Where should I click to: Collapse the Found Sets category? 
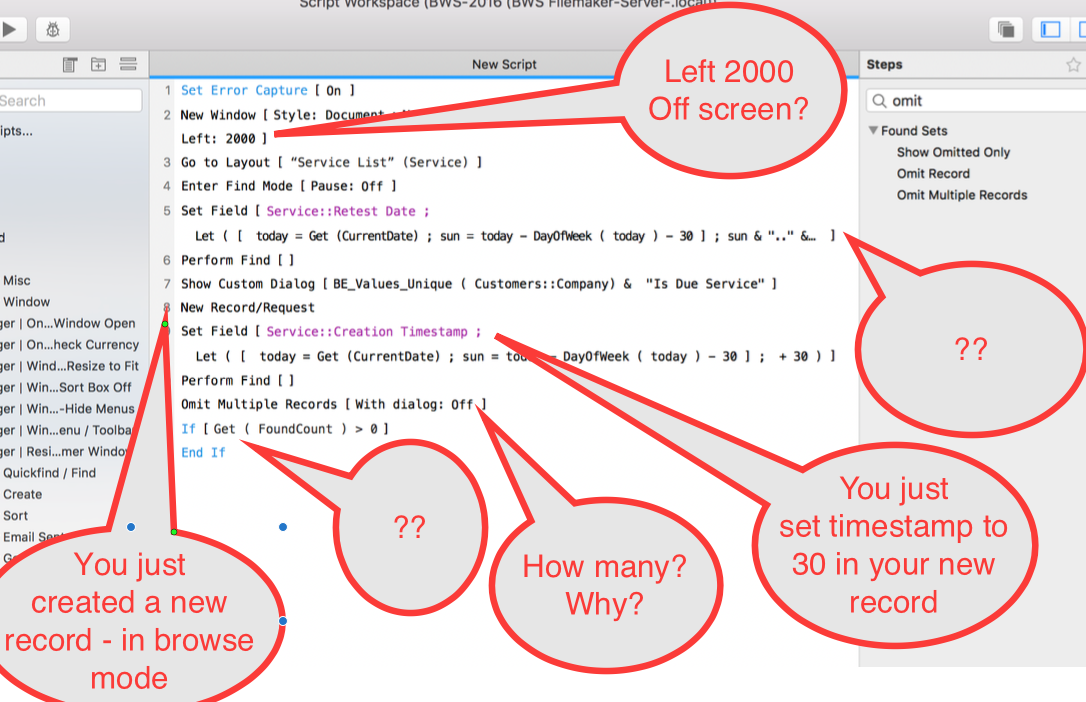tap(873, 130)
